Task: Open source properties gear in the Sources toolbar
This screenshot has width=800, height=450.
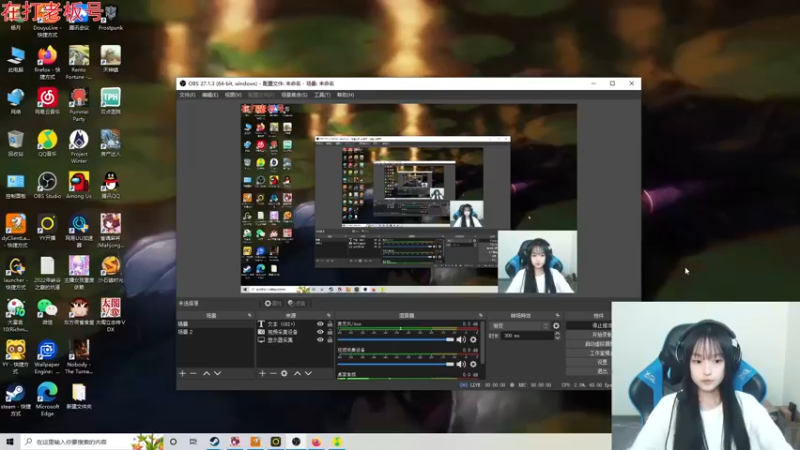Action: (x=284, y=373)
